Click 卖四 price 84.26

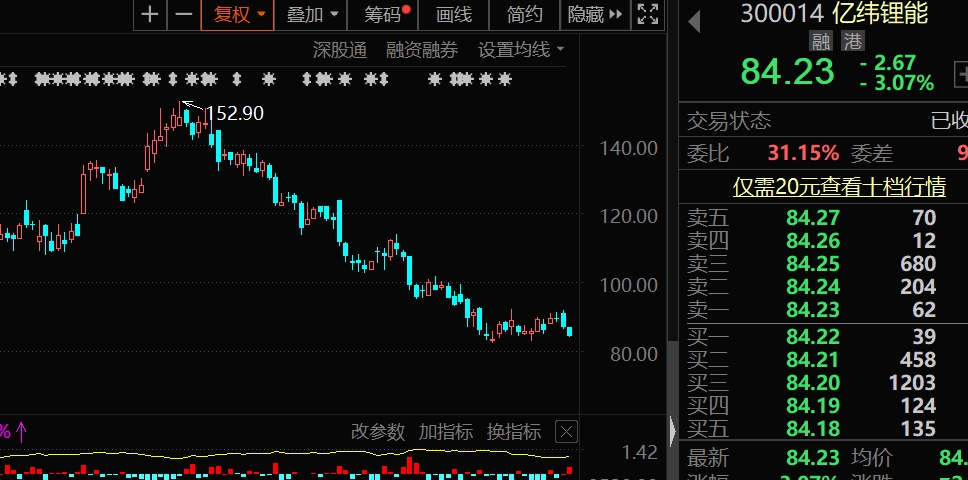pyautogui.click(x=813, y=241)
